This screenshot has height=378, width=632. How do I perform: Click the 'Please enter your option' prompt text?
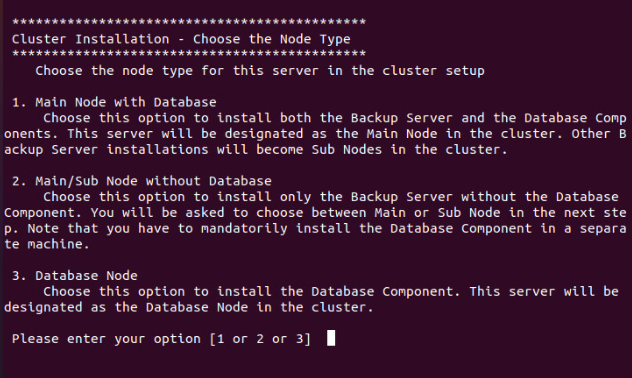pos(106,339)
